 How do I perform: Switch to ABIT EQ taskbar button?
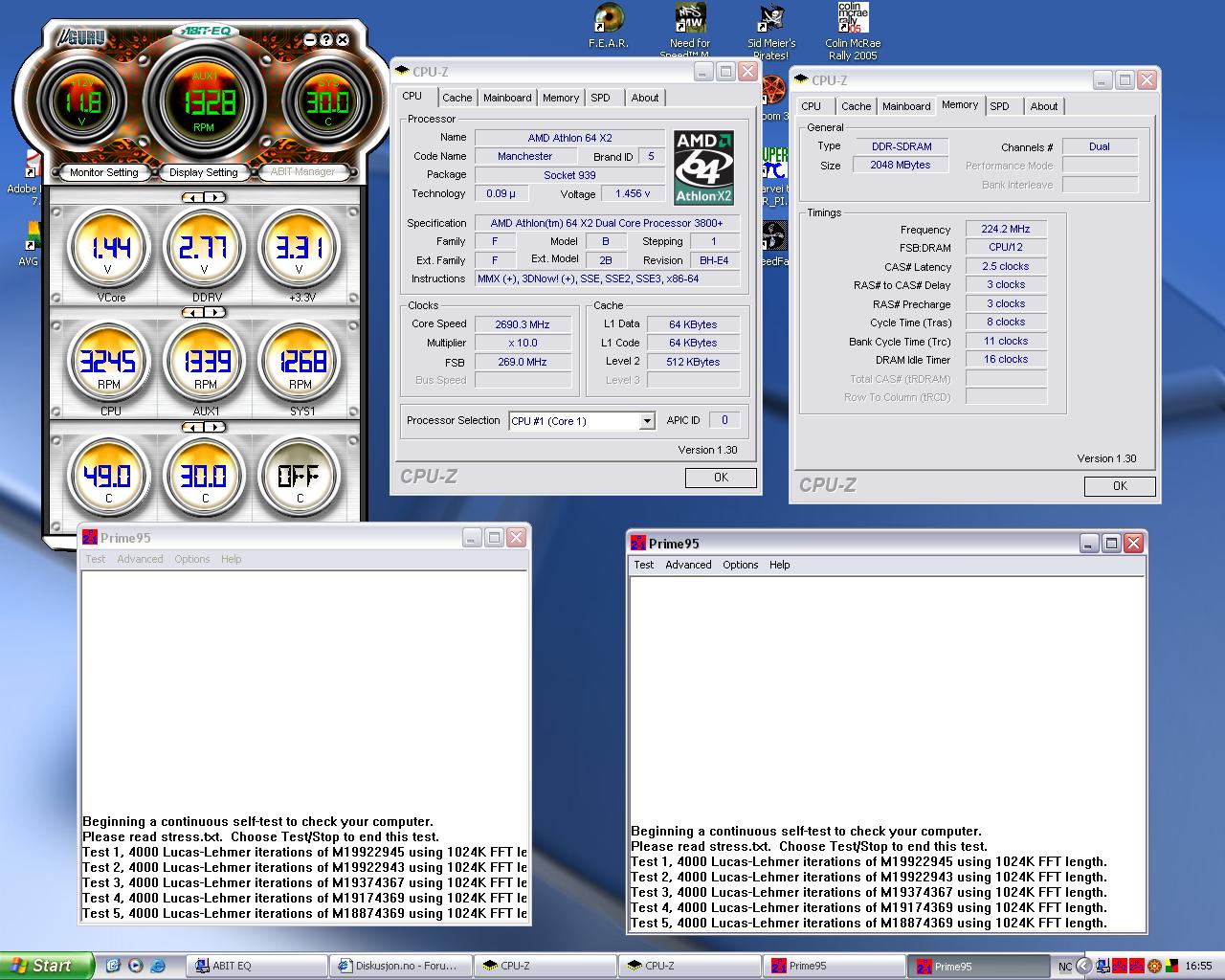[x=256, y=966]
